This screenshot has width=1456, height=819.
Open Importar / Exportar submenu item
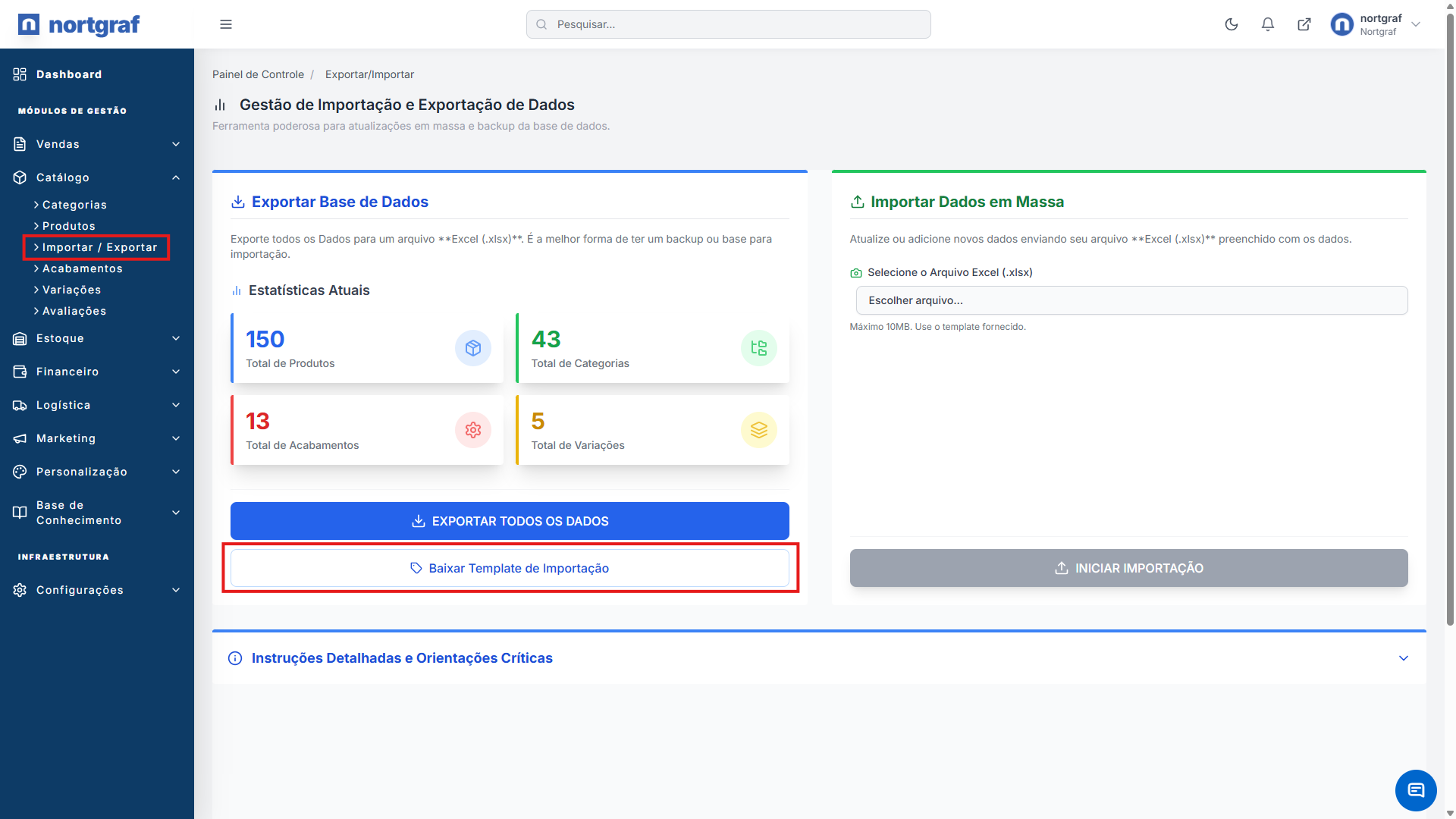(99, 247)
